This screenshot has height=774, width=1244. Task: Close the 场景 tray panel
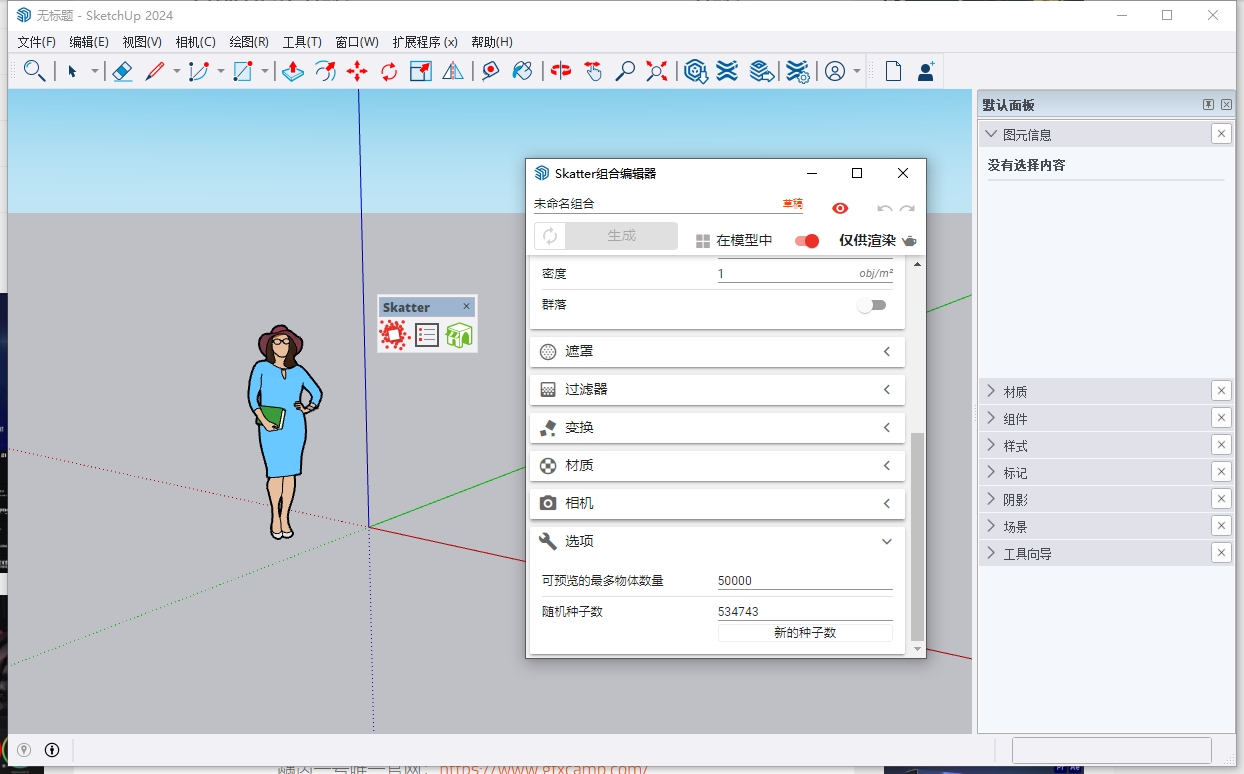tap(1221, 526)
